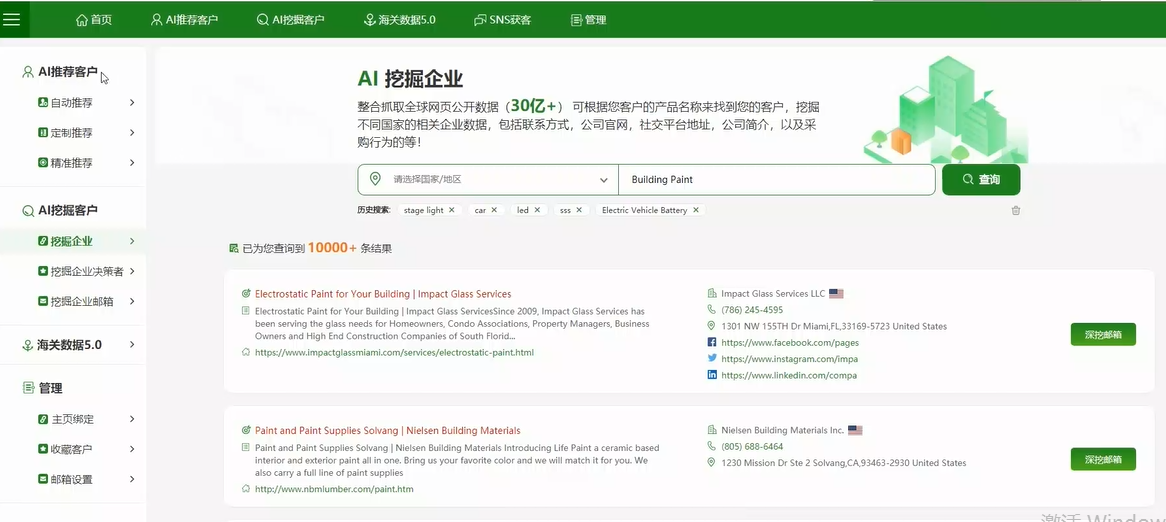Open the country/region dropdown
The width and height of the screenshot is (1166, 522).
coord(488,180)
